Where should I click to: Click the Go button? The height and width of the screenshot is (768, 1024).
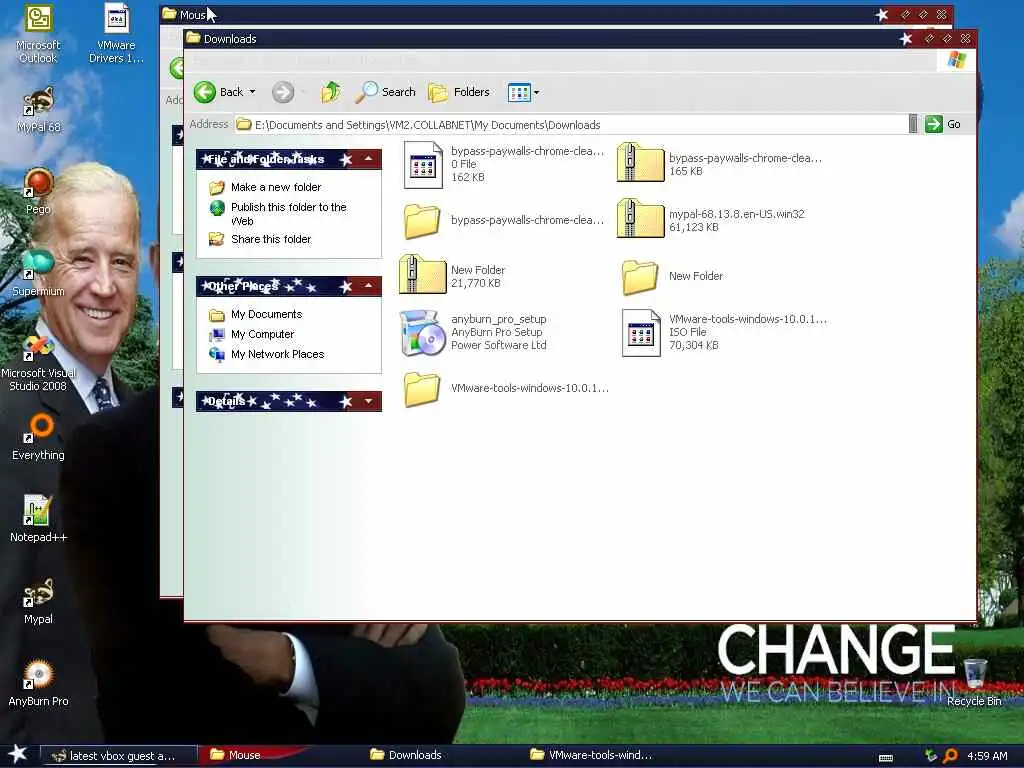943,124
